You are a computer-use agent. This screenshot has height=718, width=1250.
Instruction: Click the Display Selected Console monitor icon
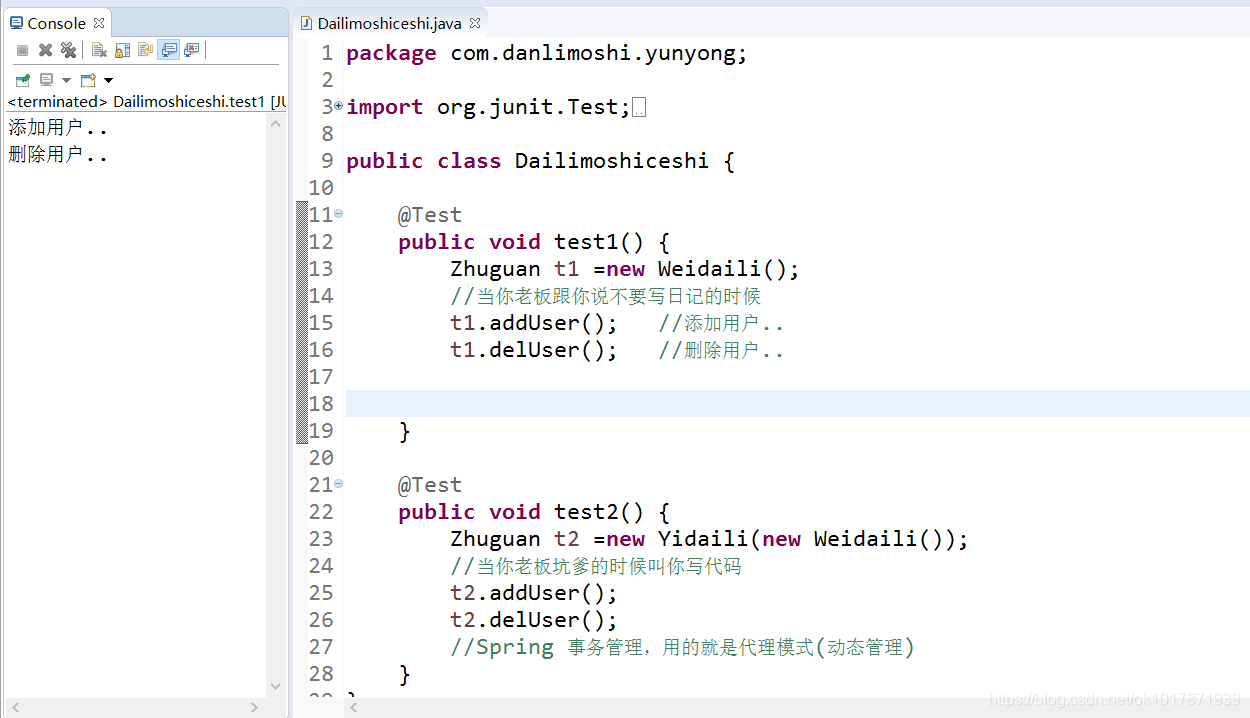point(46,80)
